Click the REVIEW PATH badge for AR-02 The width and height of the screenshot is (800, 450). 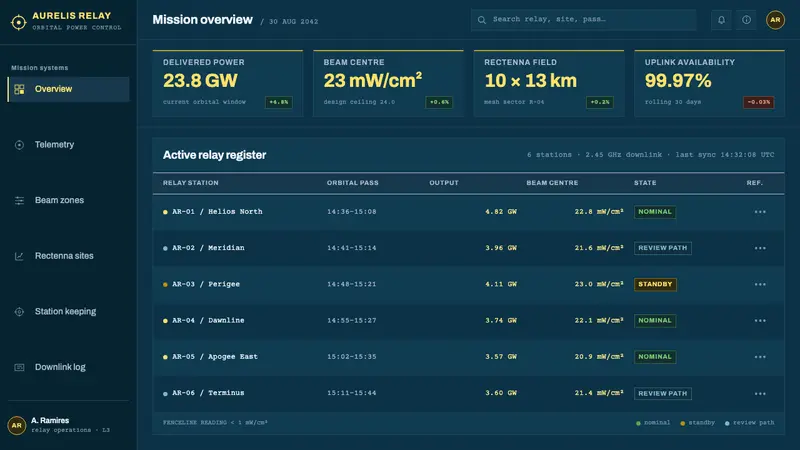coord(662,248)
